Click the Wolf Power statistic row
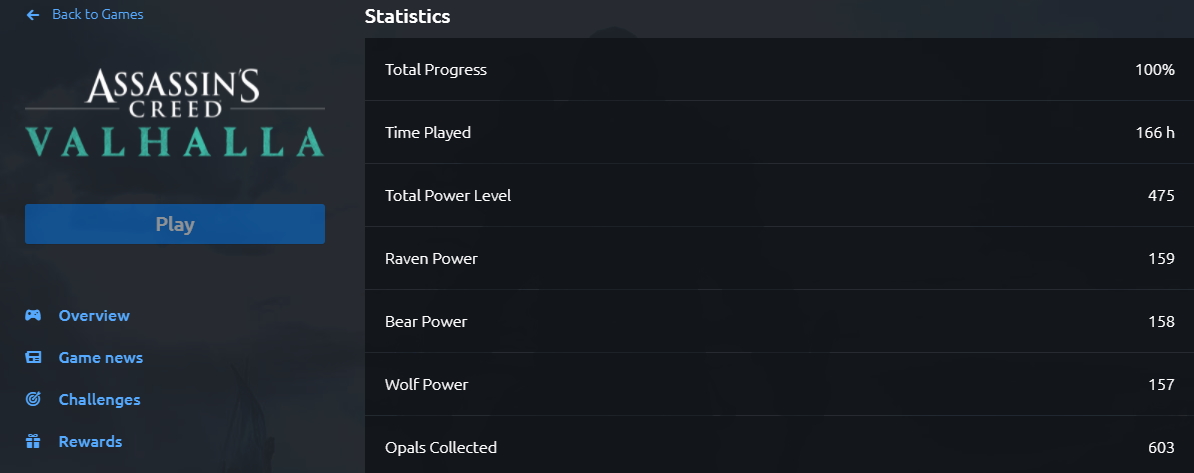This screenshot has height=473, width=1194. tap(779, 385)
